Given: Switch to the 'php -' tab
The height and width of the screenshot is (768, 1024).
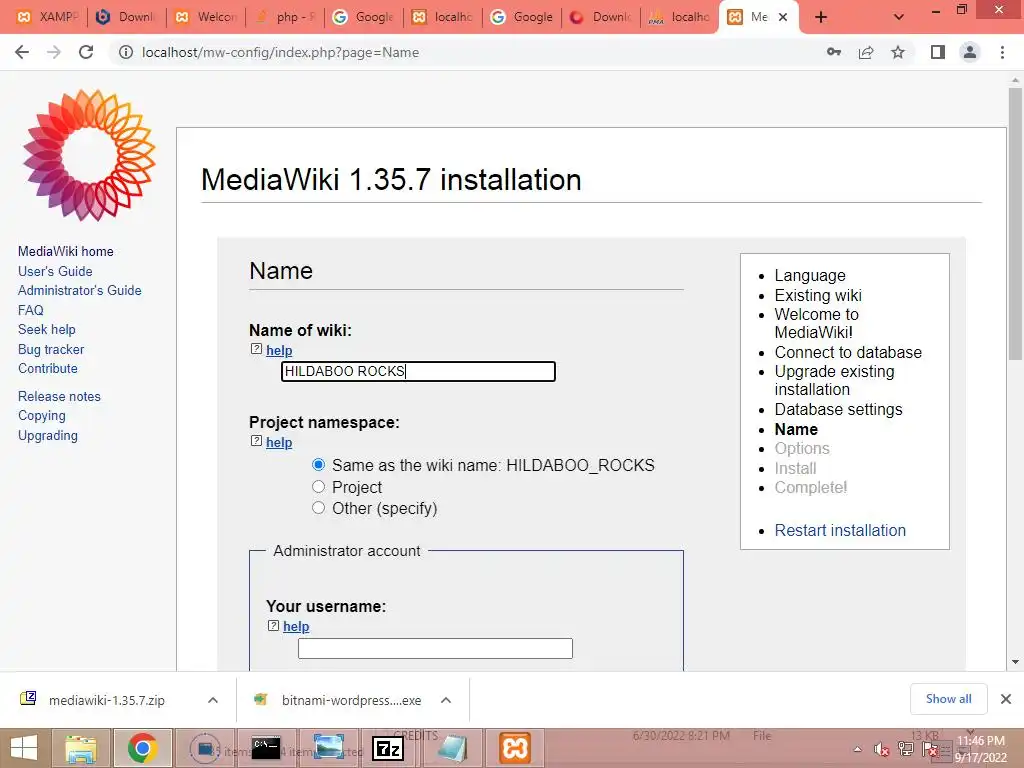Looking at the screenshot, I should point(287,17).
